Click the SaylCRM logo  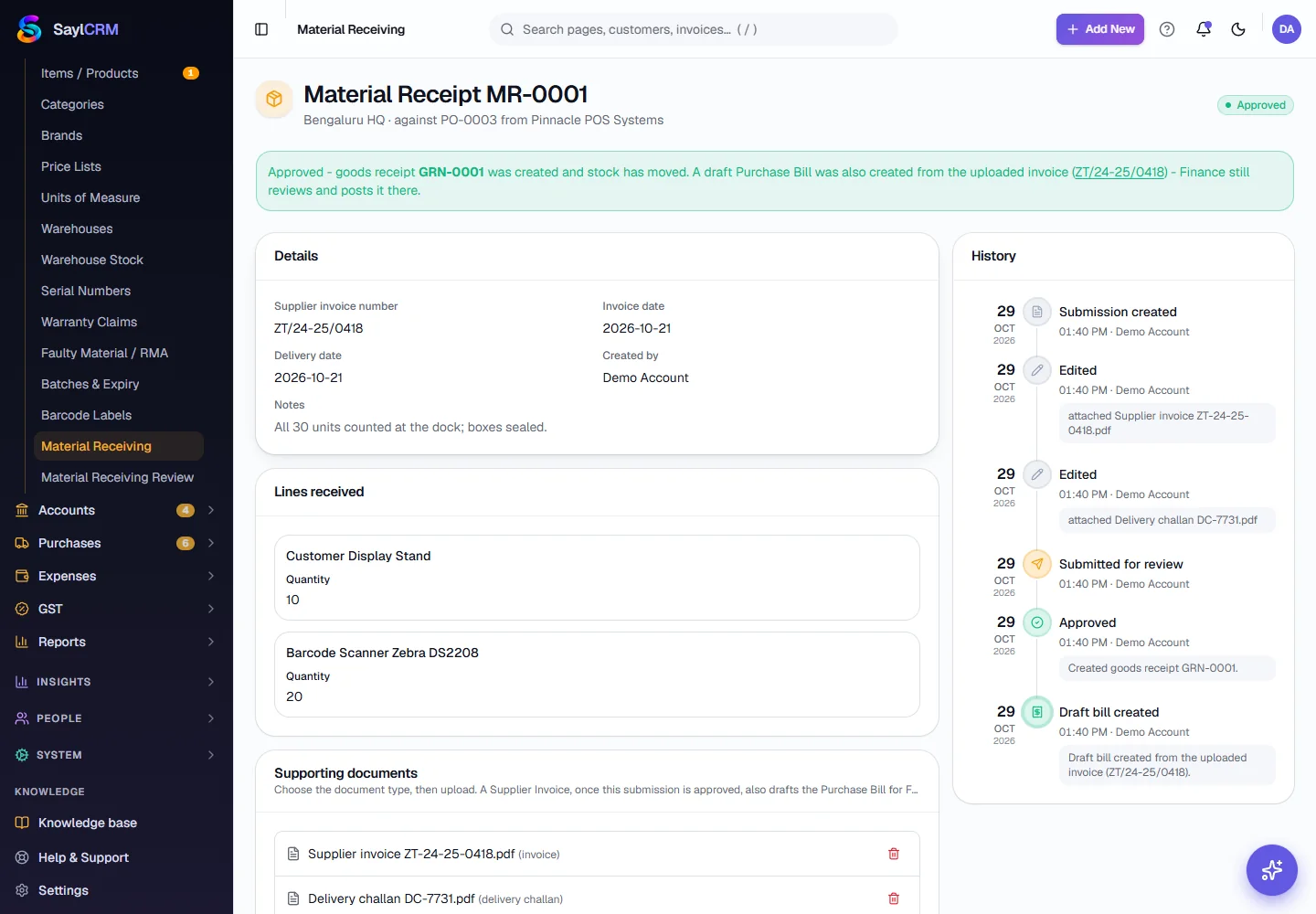(x=68, y=29)
